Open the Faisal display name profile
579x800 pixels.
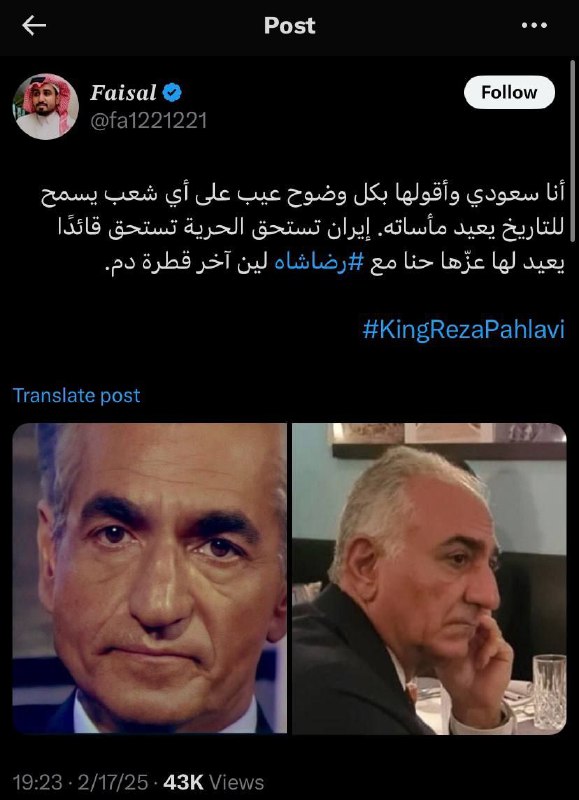(123, 92)
